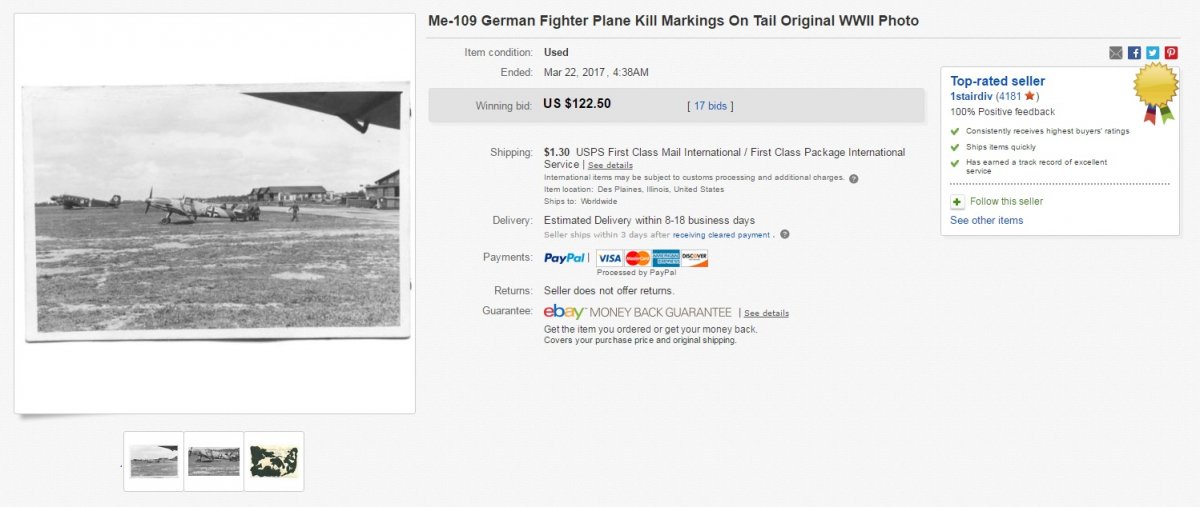Select second close-up plane thumbnail
The height and width of the screenshot is (507, 1200).
coord(214,461)
